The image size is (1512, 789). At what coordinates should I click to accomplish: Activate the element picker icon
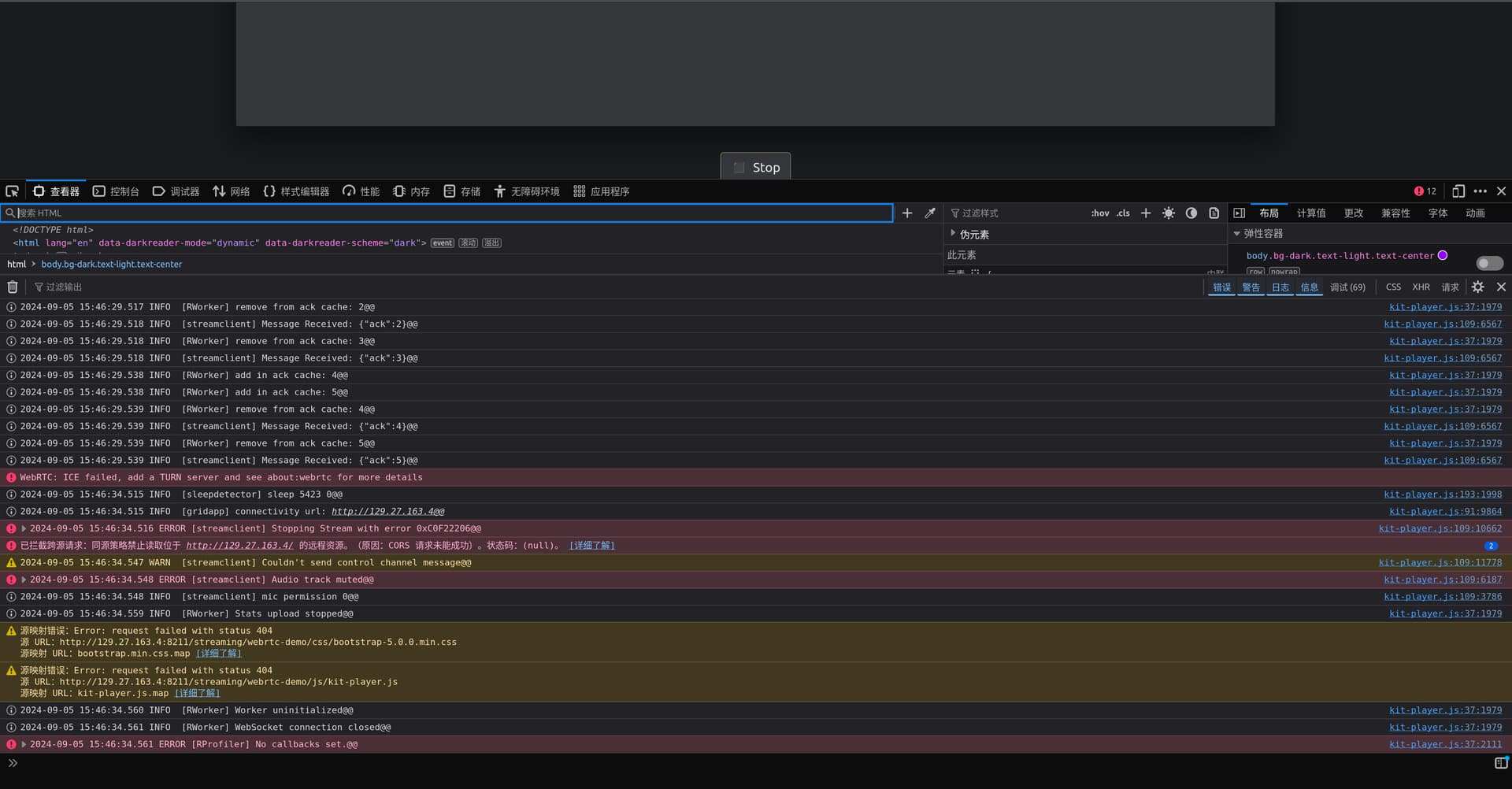click(12, 191)
